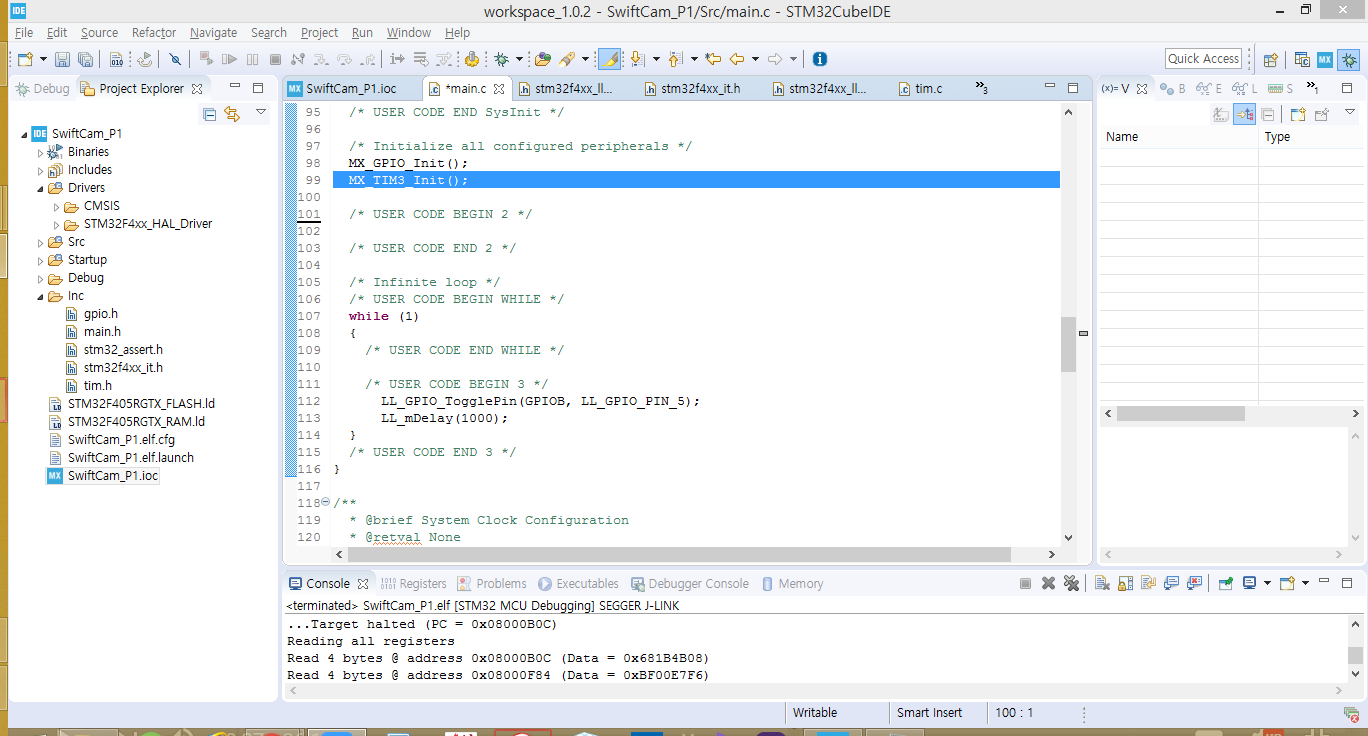Click the Suspend debug icon
Screen dimensions: 1368x736
252,60
